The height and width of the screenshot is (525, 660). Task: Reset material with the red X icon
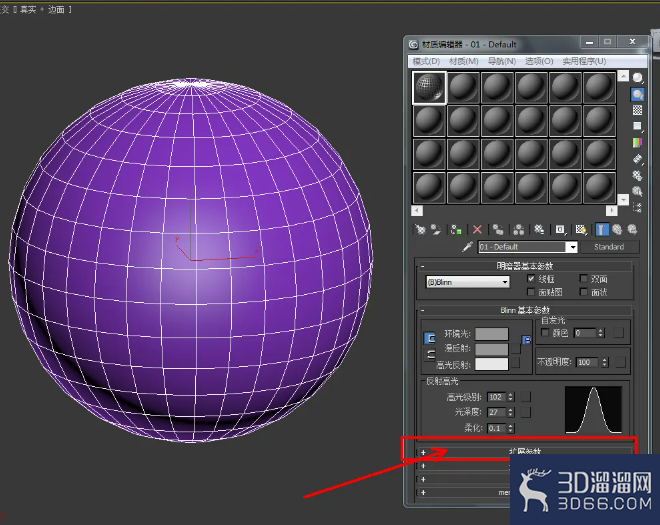(x=477, y=229)
